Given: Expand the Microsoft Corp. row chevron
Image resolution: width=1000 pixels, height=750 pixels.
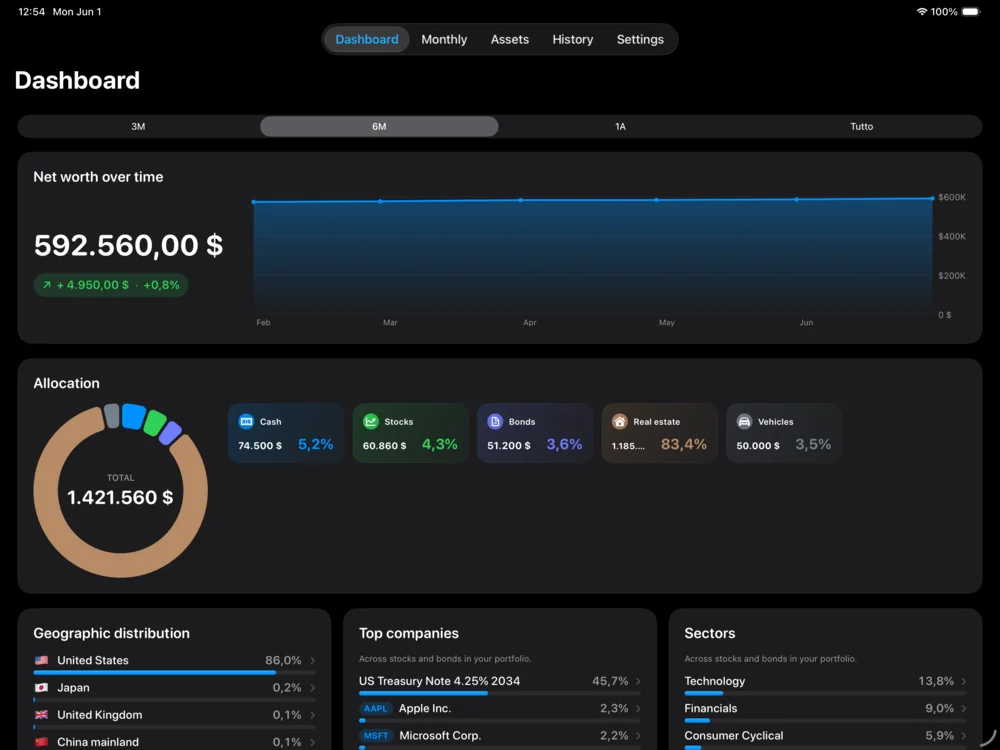Looking at the screenshot, I should pos(638,735).
